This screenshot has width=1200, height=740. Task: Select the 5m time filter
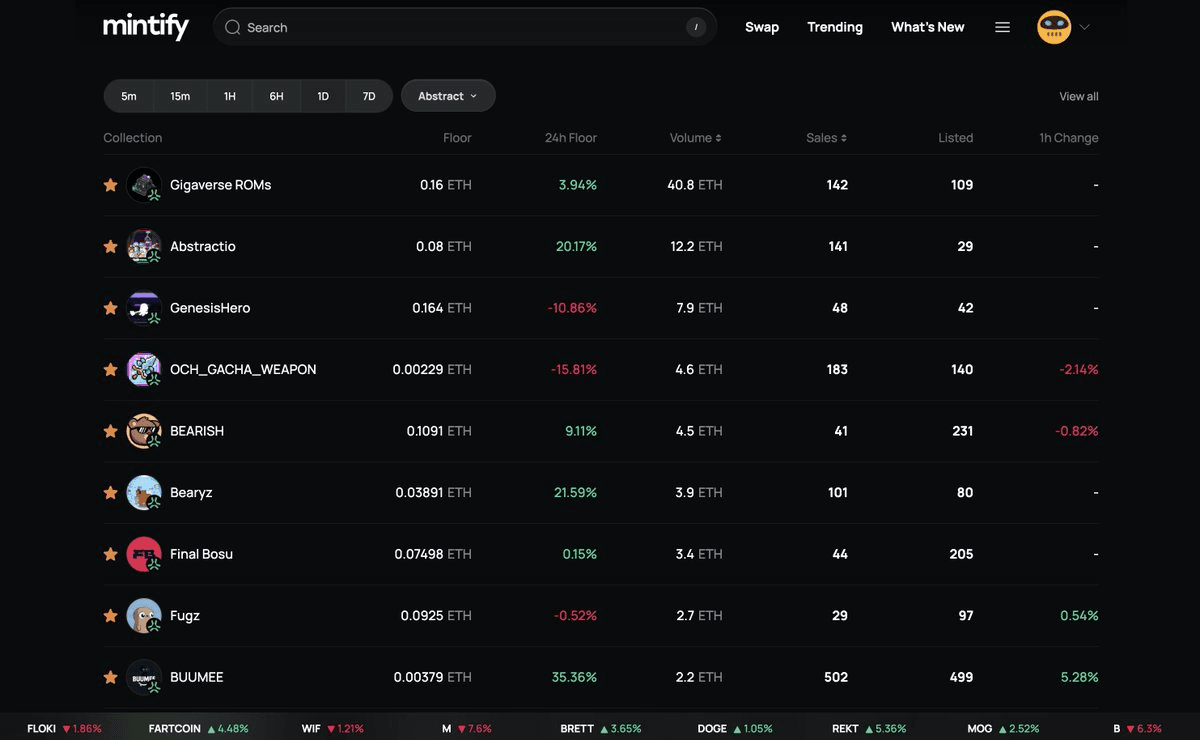pos(129,96)
